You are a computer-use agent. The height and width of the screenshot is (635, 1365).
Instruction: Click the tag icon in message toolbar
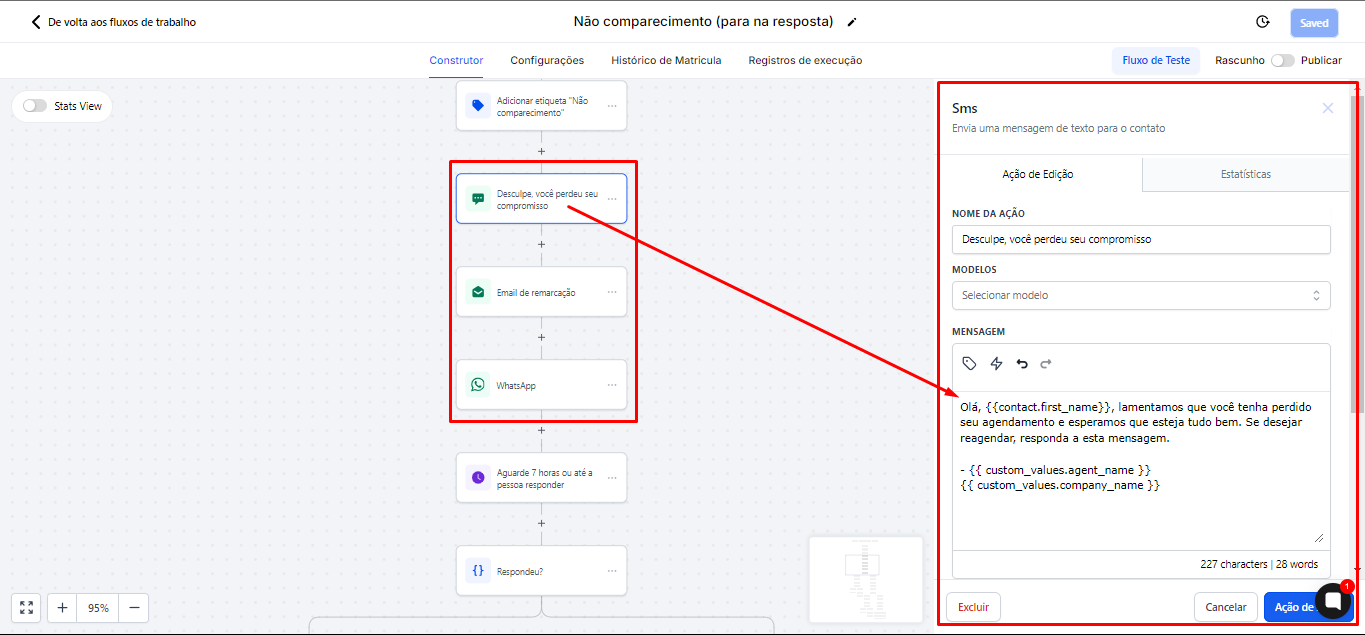click(x=969, y=364)
